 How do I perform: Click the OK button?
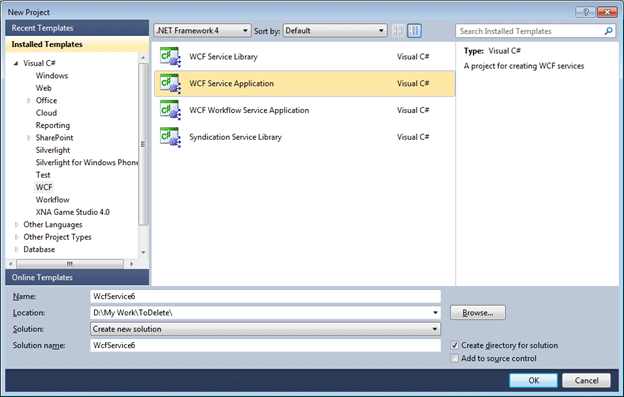[533, 380]
